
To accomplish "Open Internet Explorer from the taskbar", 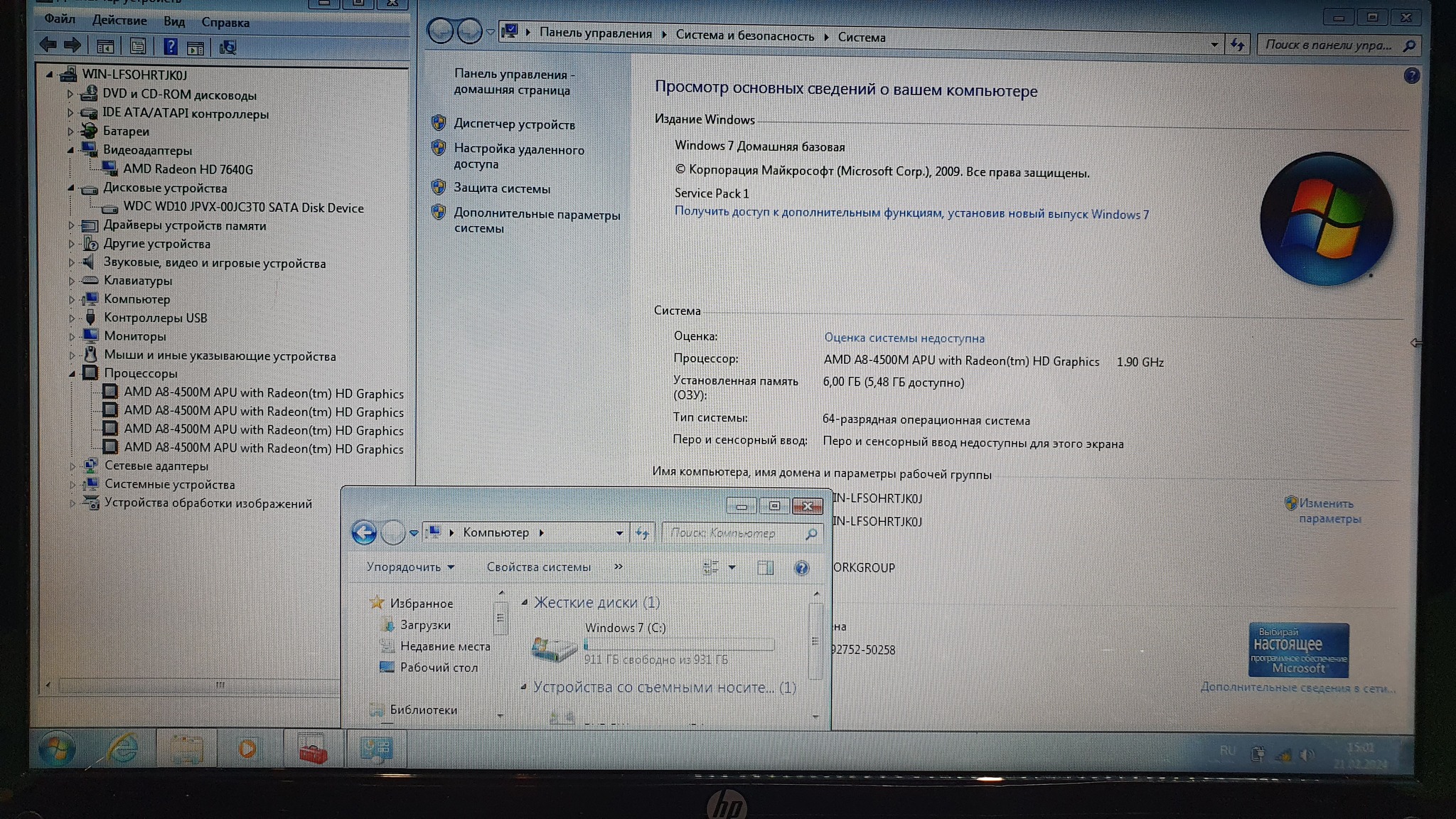I will (122, 749).
